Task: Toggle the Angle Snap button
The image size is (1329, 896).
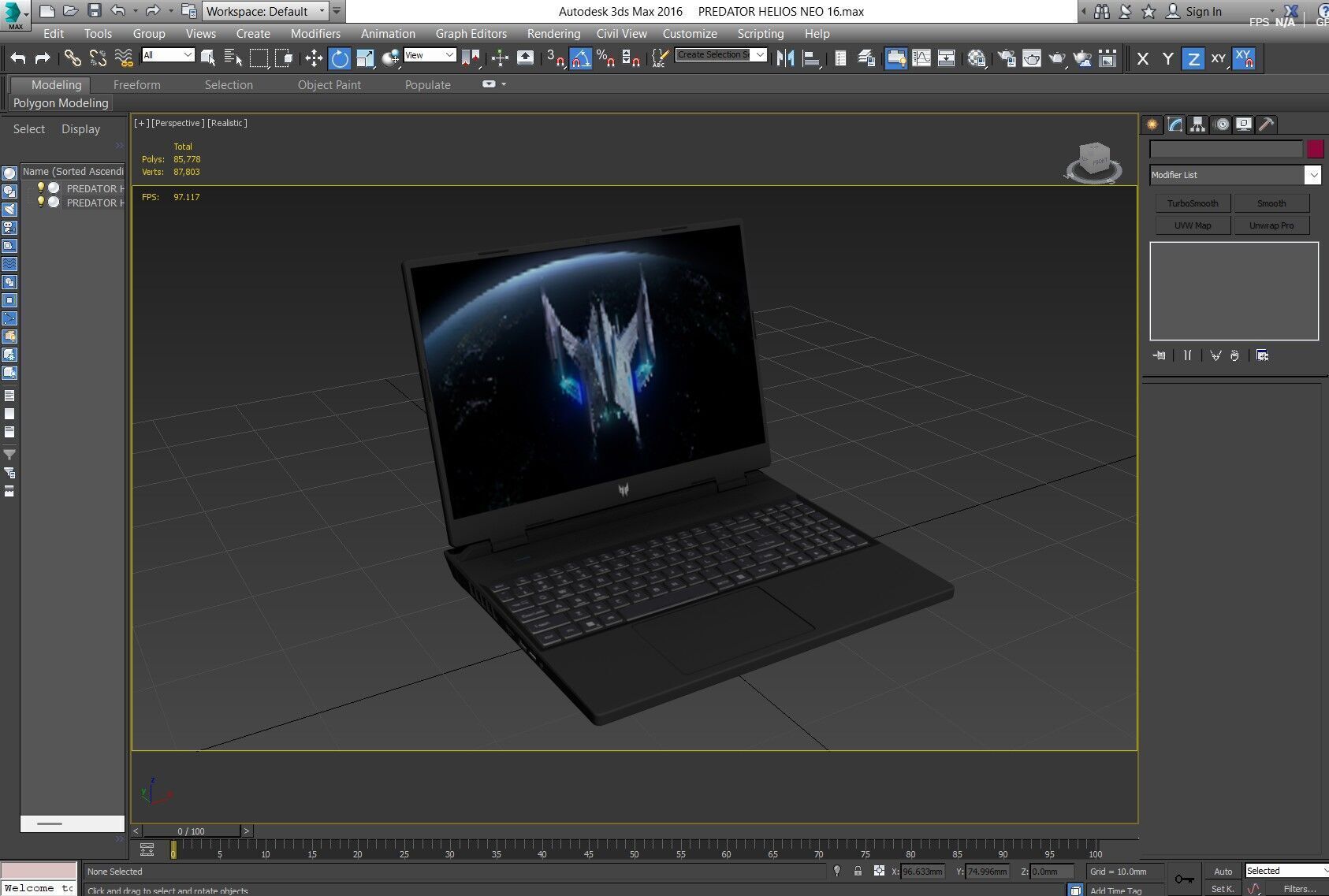Action: click(581, 58)
